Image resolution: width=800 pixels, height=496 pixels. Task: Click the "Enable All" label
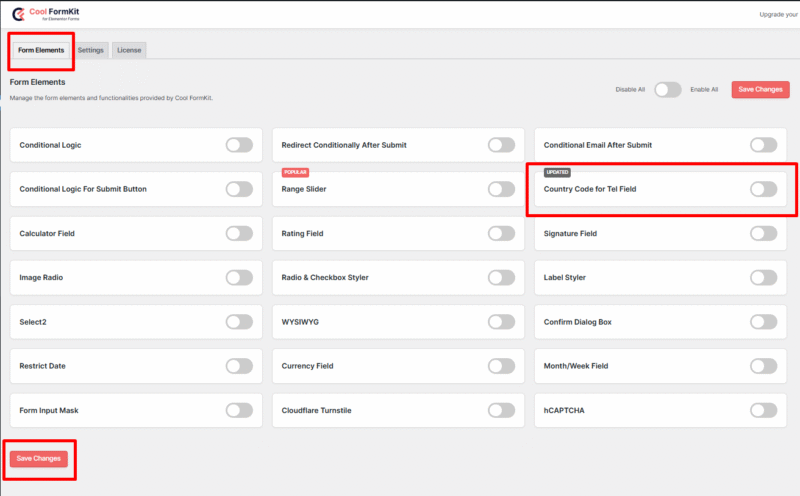704,89
